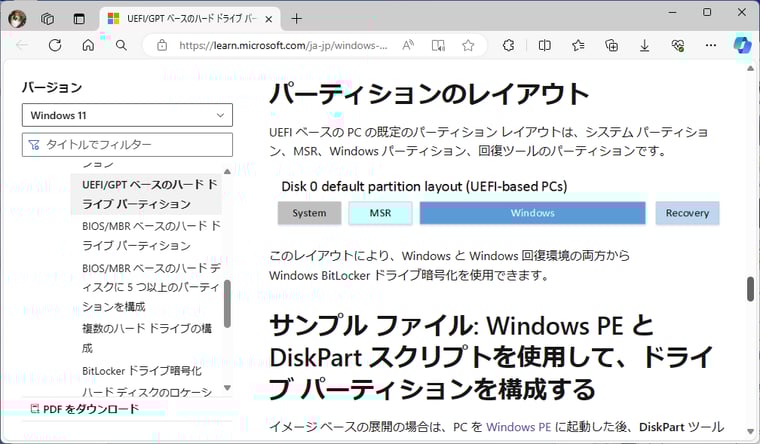
Task: Open the Edge profile avatar
Action: click(17, 19)
